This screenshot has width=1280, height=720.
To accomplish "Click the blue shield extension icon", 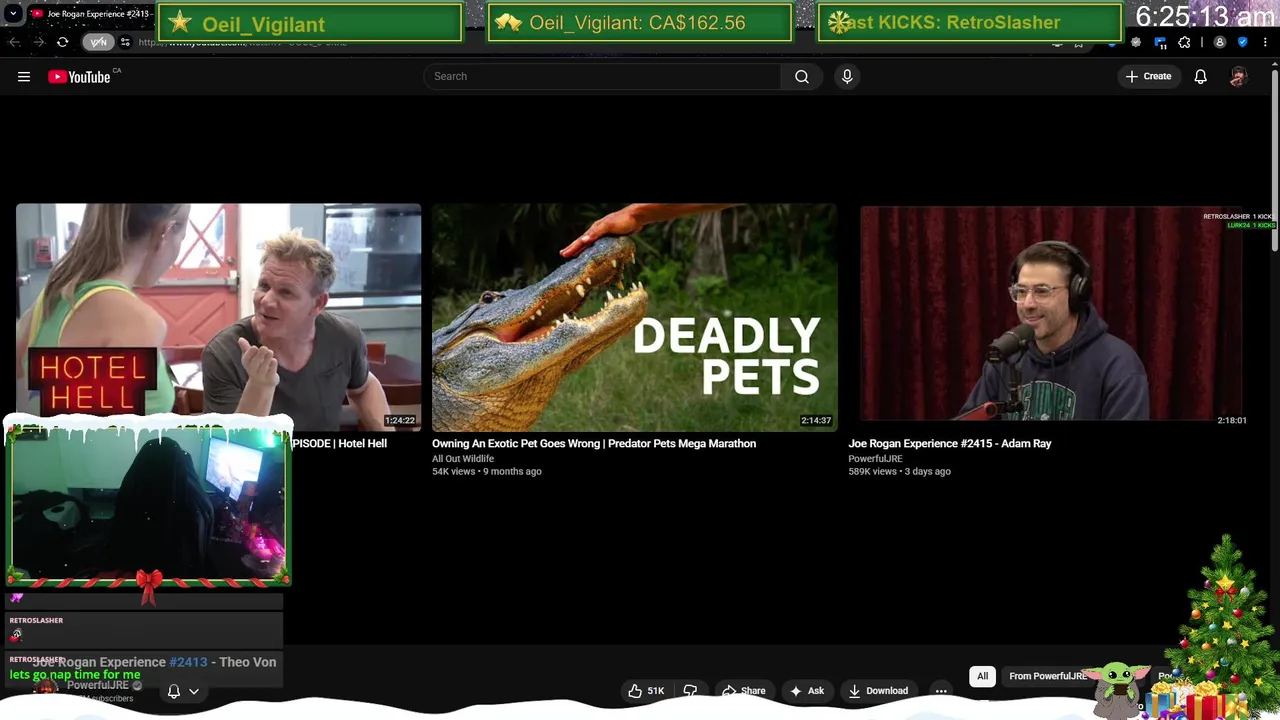I will pyautogui.click(x=1242, y=42).
